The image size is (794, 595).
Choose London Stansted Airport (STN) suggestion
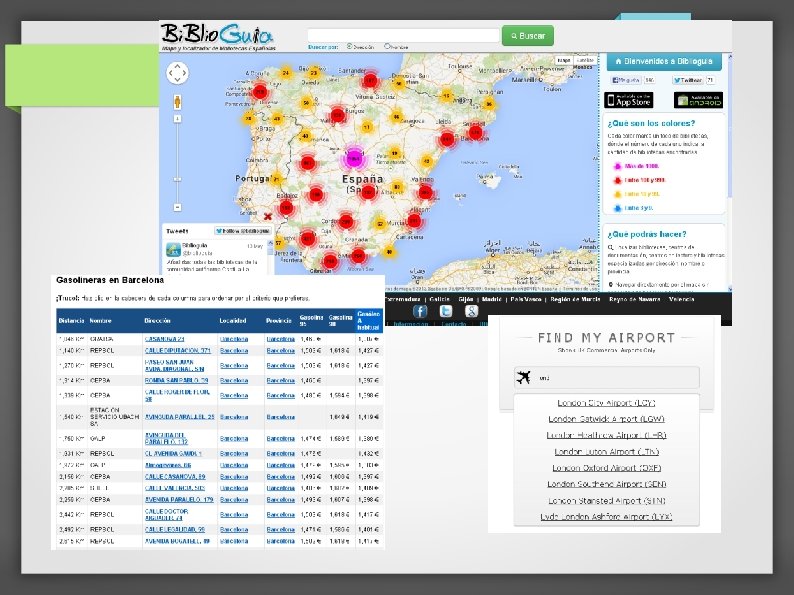(x=606, y=500)
